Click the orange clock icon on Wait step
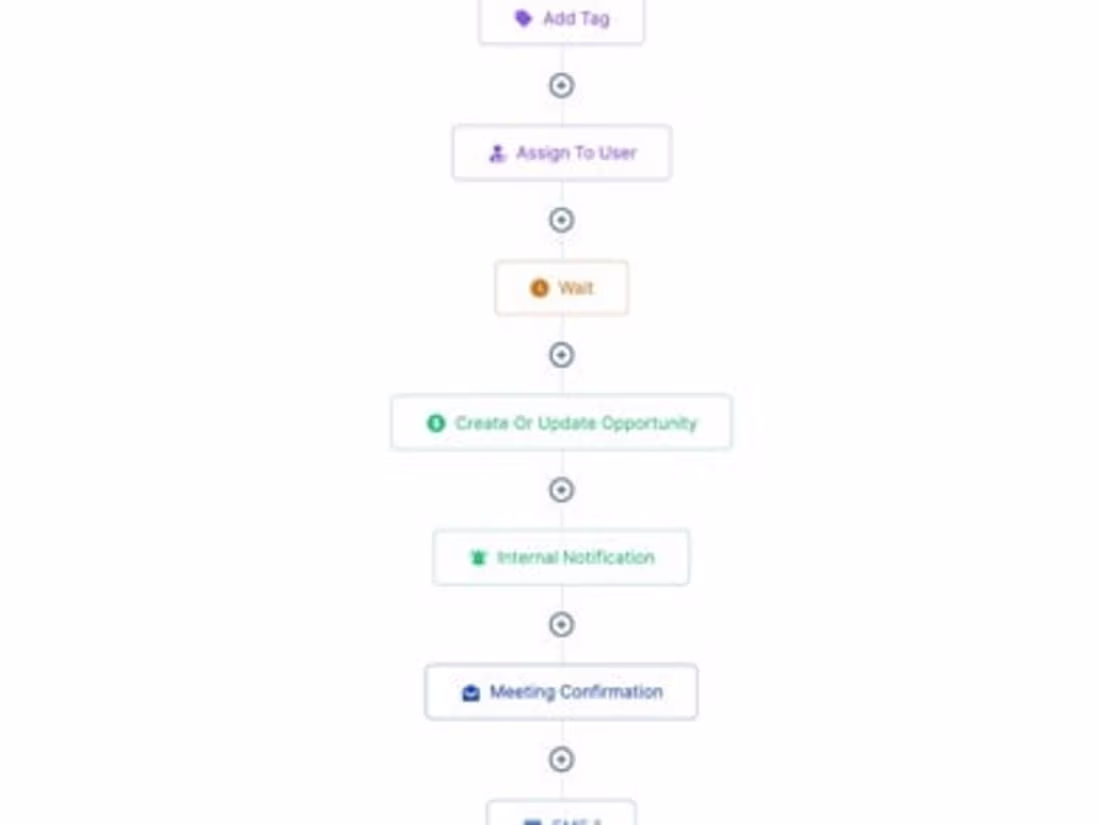1100x825 pixels. point(538,288)
